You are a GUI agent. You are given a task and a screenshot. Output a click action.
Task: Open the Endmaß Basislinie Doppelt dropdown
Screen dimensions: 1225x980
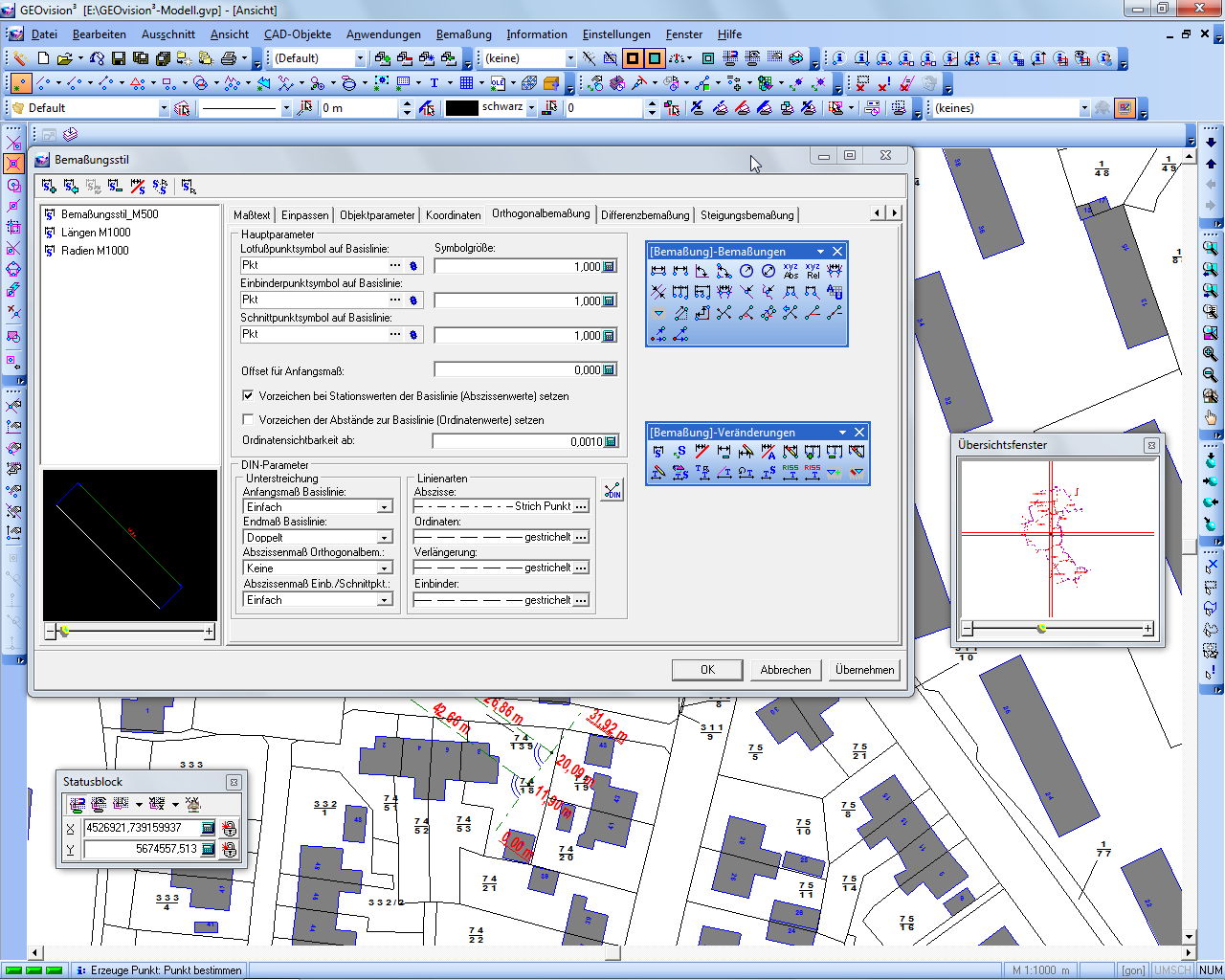(385, 538)
